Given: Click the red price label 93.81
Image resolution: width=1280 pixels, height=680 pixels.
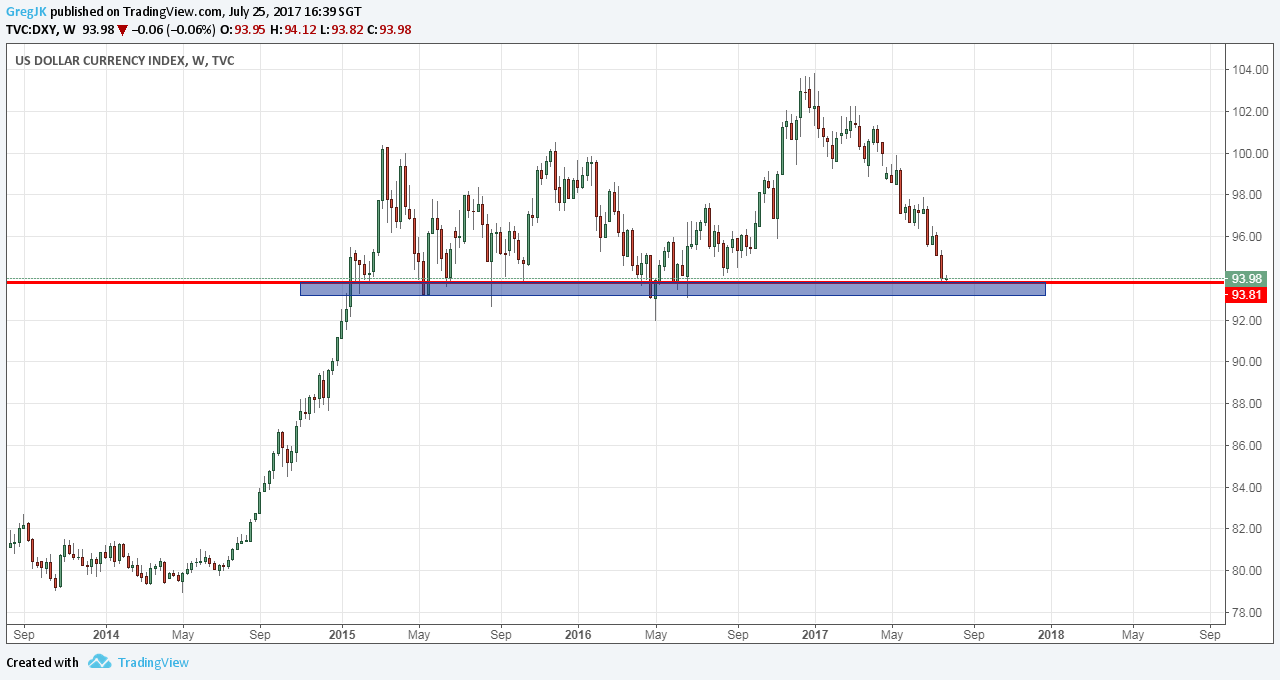Looking at the screenshot, I should [1246, 295].
